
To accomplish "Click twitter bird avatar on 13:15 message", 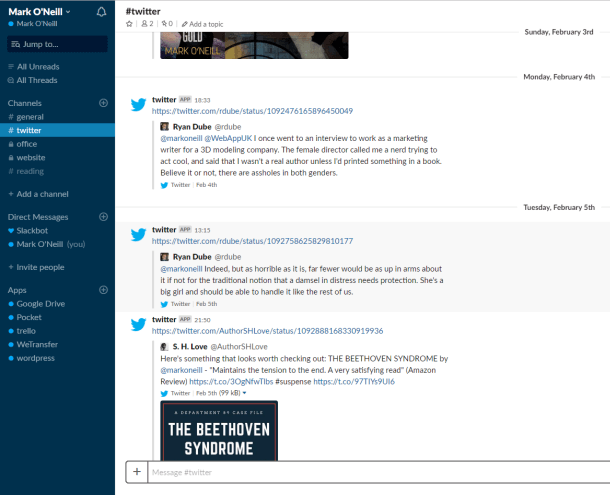I will pos(138,234).
